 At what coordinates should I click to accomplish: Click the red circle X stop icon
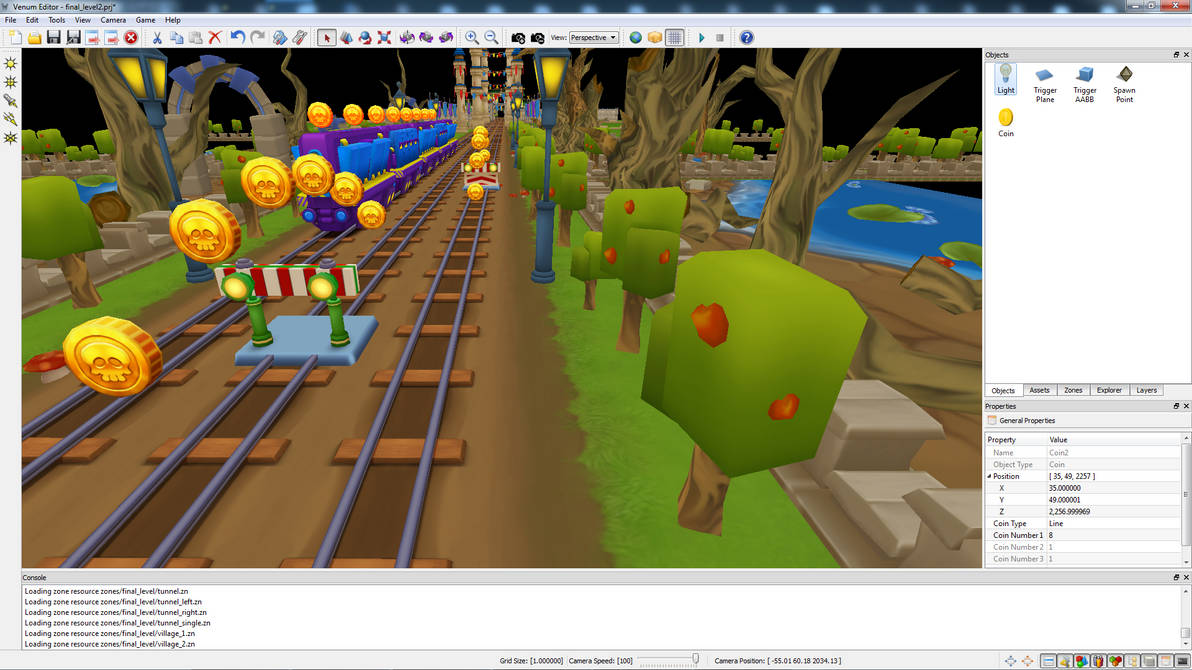tap(131, 37)
